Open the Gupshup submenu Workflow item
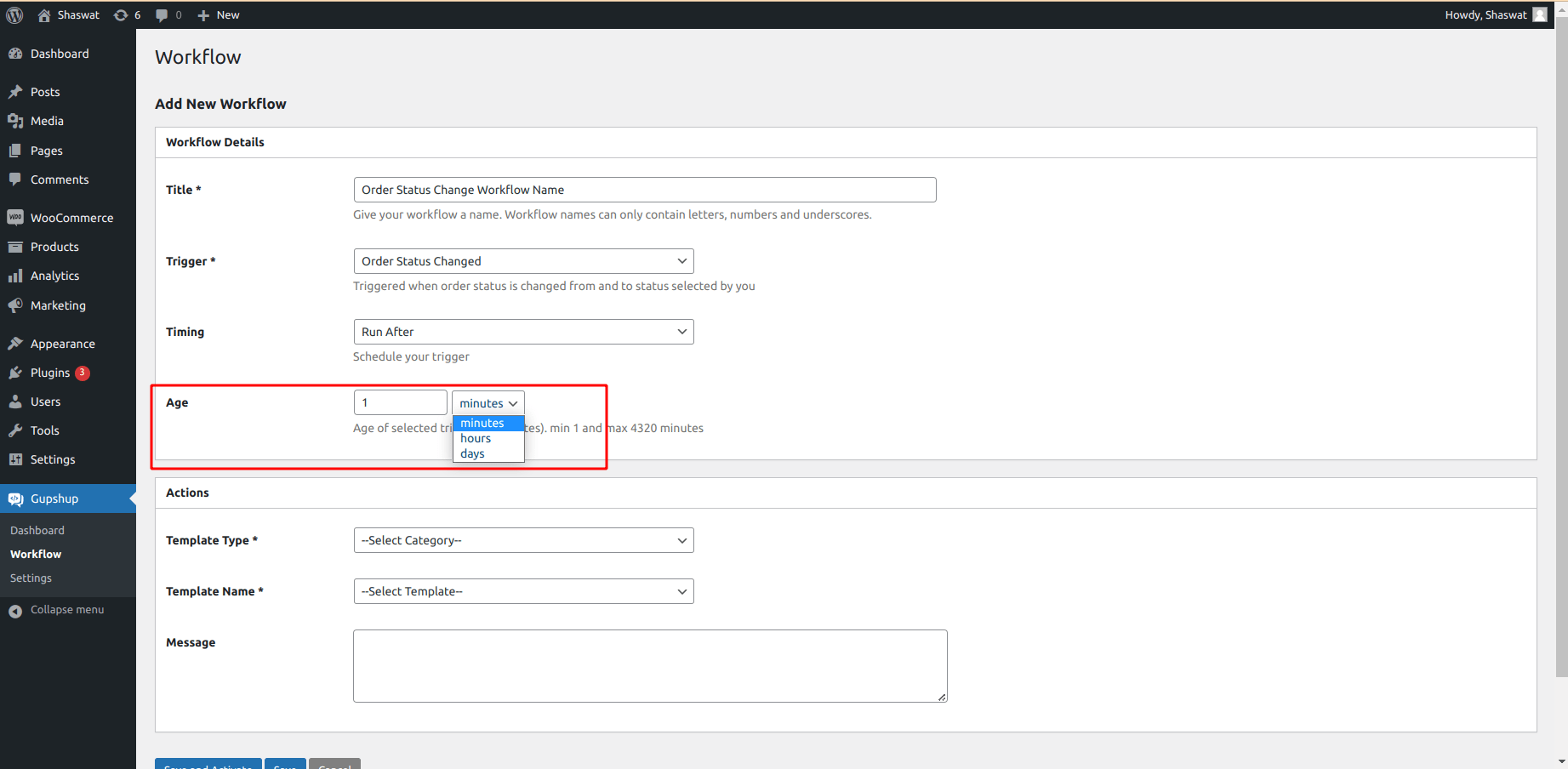This screenshot has width=1568, height=769. tap(36, 554)
